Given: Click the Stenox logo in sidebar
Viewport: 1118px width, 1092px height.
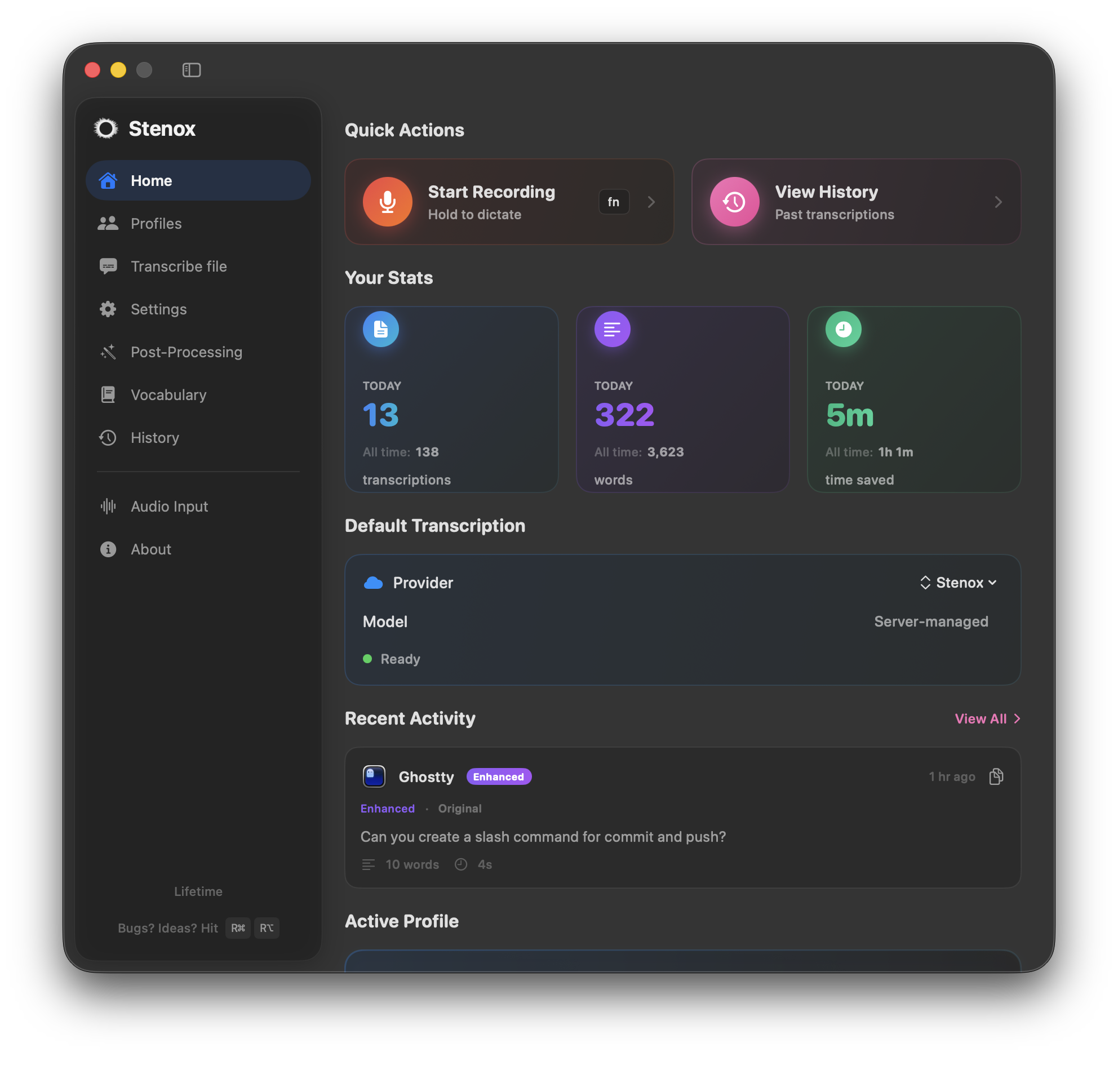Looking at the screenshot, I should point(106,128).
